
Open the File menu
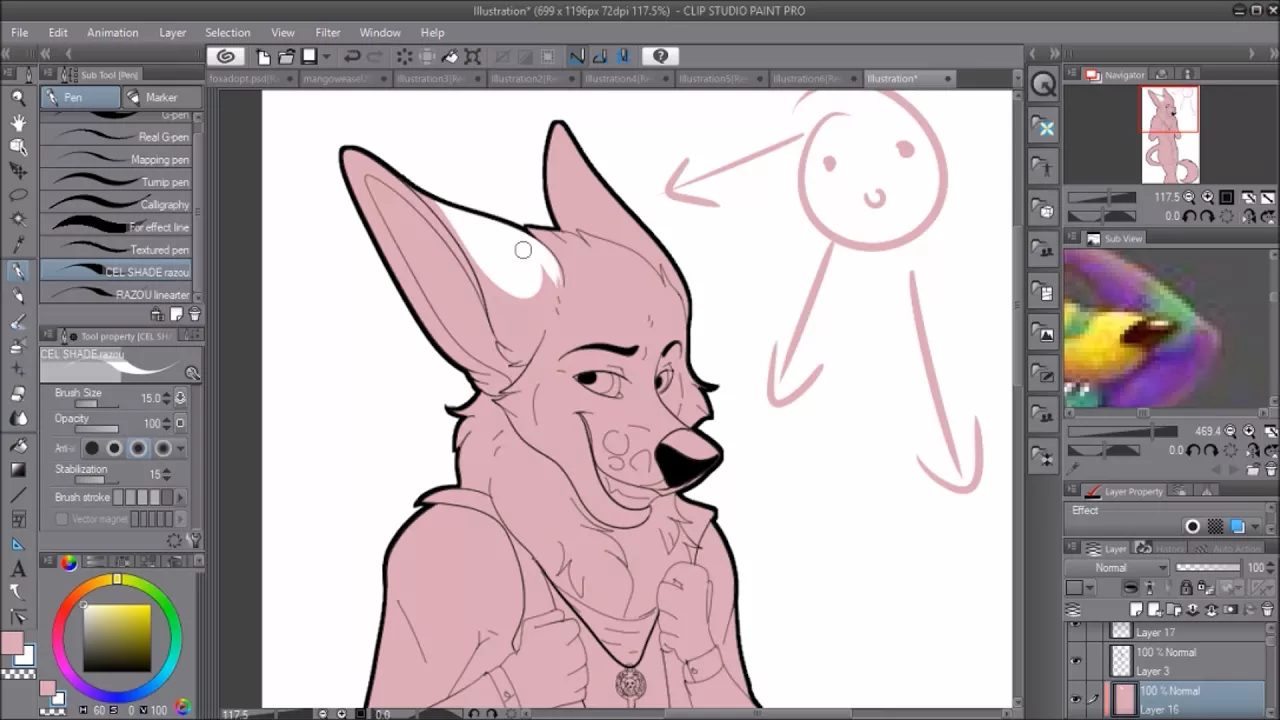pyautogui.click(x=19, y=33)
